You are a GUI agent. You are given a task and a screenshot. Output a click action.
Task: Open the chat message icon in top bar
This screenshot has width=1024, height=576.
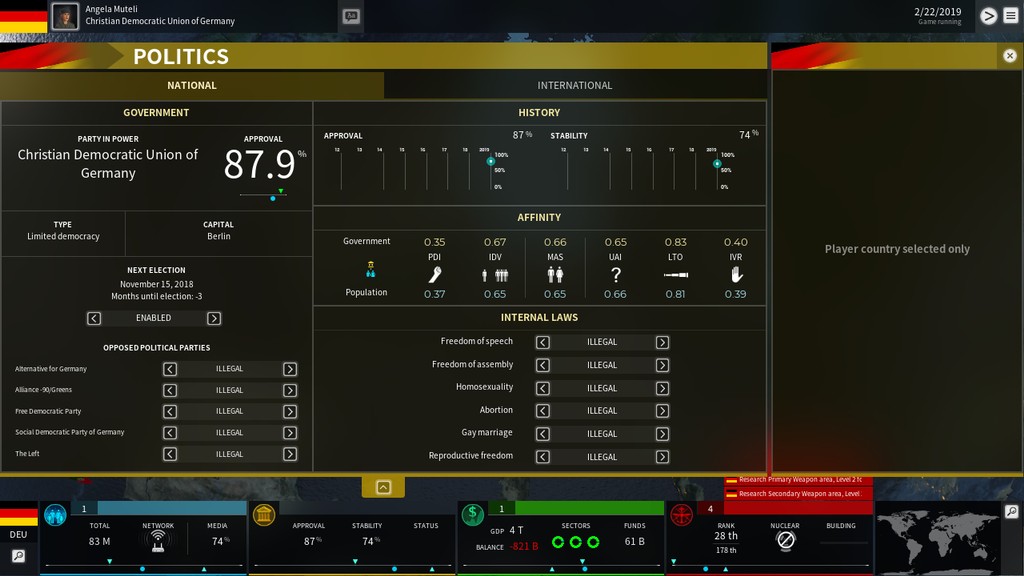351,16
